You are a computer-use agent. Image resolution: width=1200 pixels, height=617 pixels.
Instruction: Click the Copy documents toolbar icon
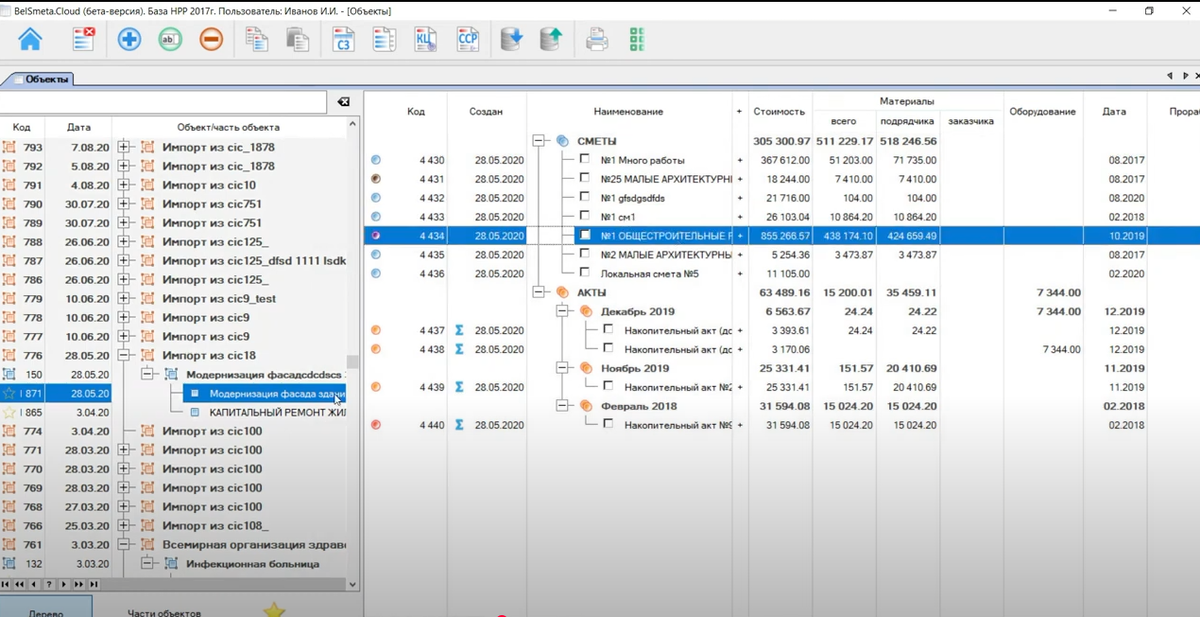click(x=257, y=40)
